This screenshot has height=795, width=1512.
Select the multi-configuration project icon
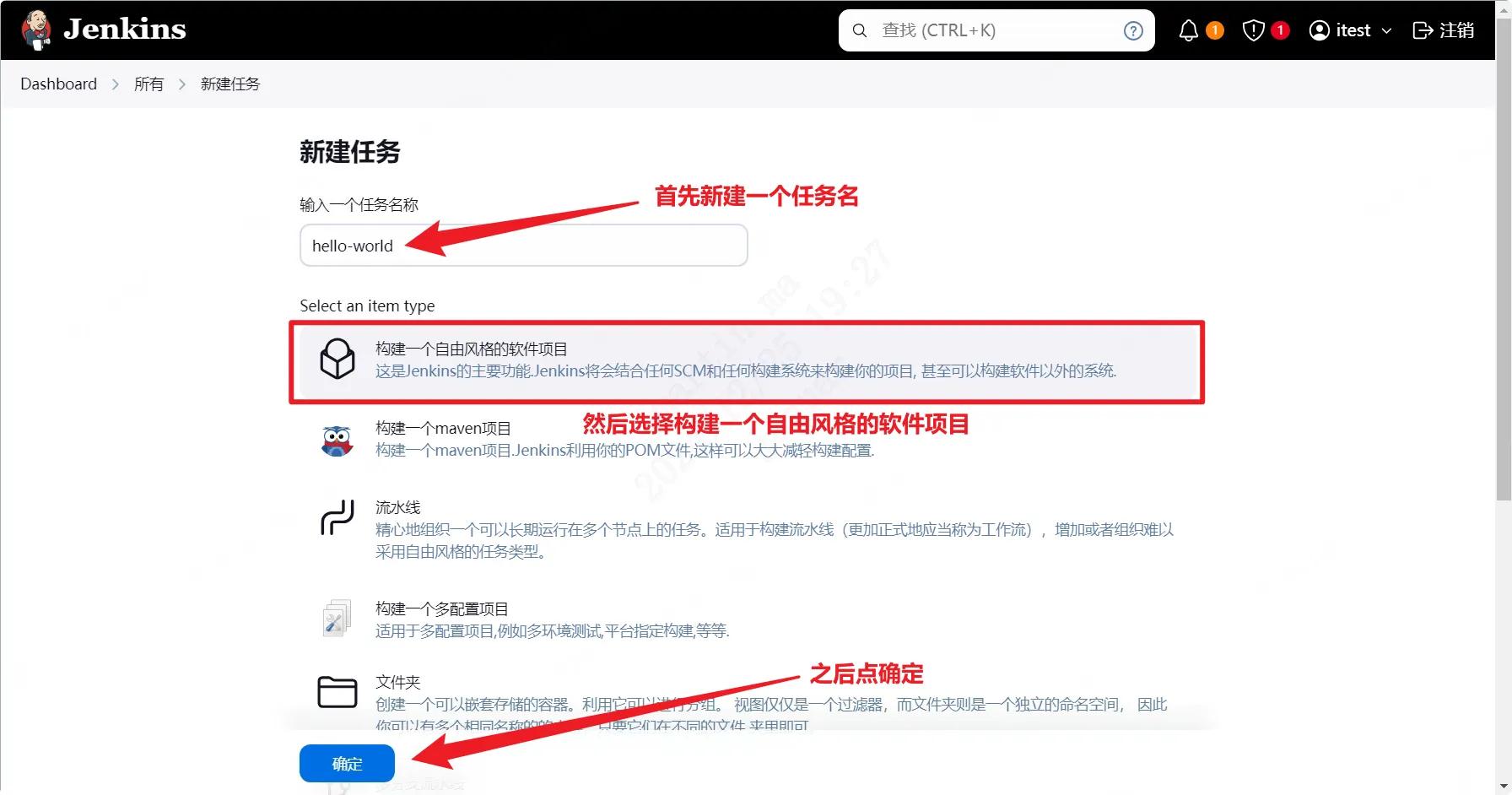pyautogui.click(x=337, y=619)
